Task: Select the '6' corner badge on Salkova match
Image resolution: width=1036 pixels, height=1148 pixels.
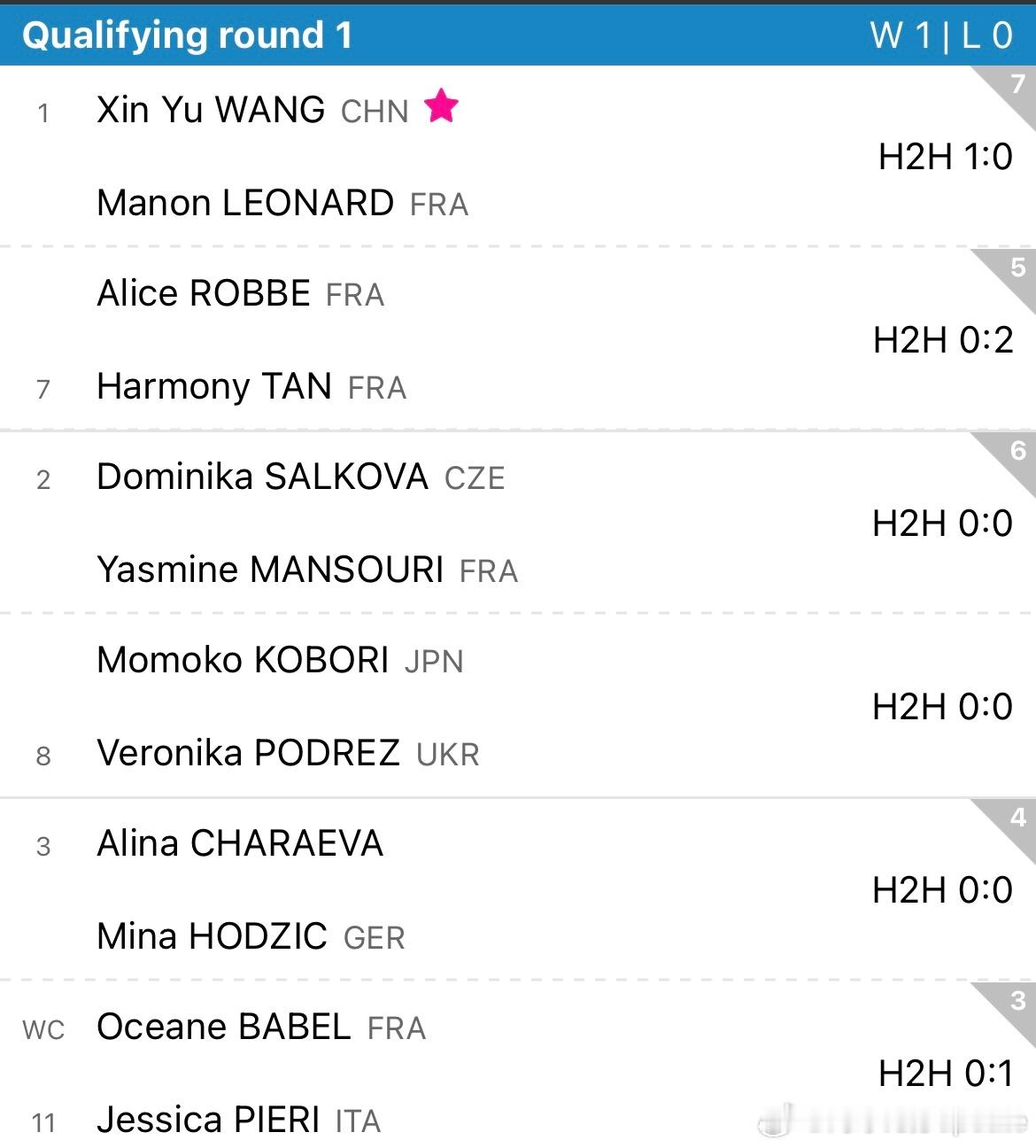Action: [1017, 451]
